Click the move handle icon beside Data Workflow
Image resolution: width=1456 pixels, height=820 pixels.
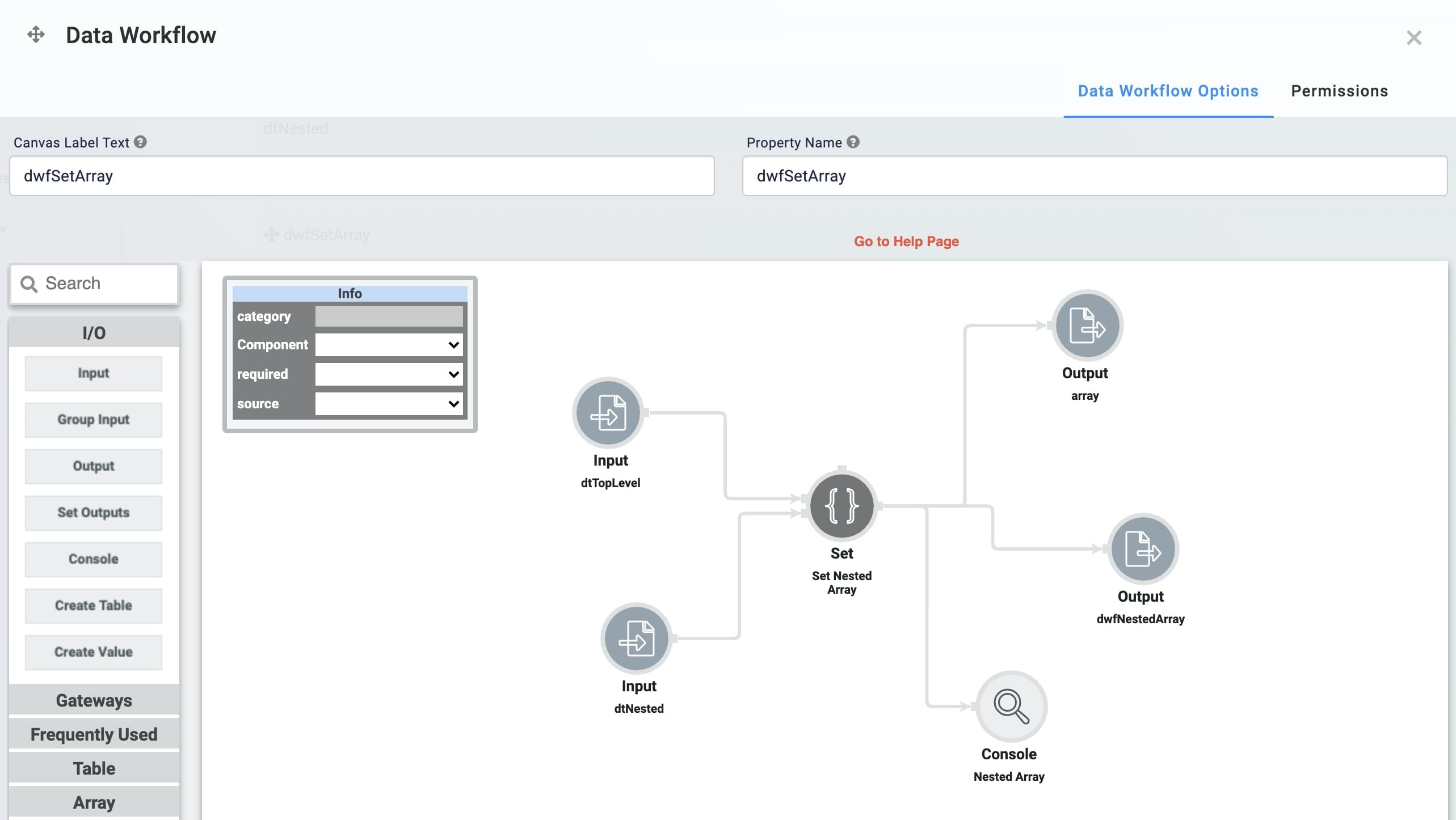36,35
